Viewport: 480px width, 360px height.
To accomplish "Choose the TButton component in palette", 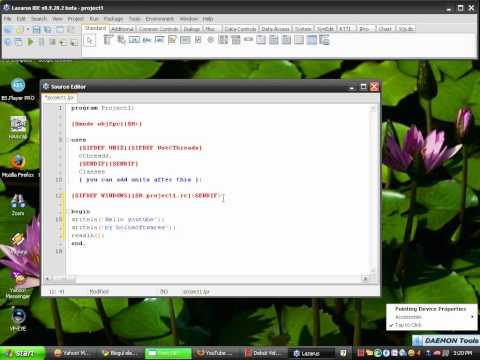I will pyautogui.click(x=134, y=40).
